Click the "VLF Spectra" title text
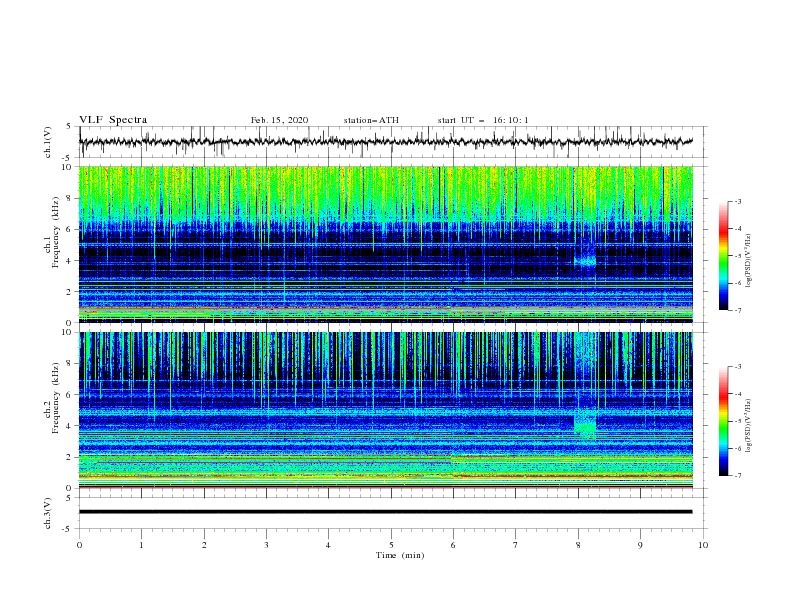792x612 pixels. (x=113, y=120)
